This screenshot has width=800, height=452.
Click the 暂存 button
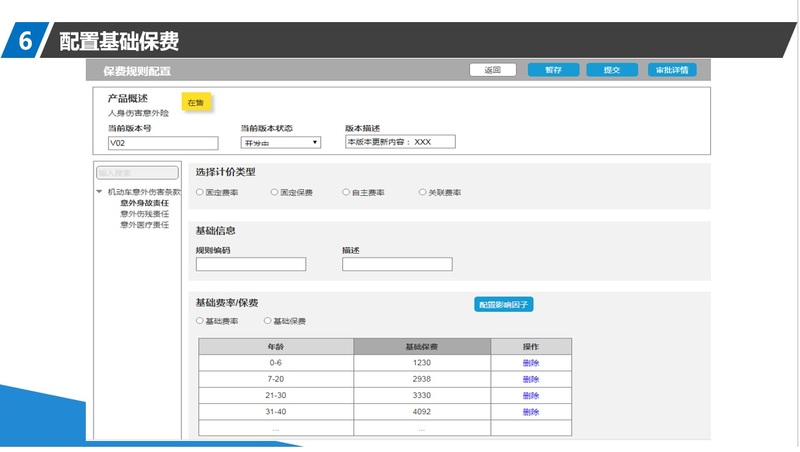pos(553,70)
